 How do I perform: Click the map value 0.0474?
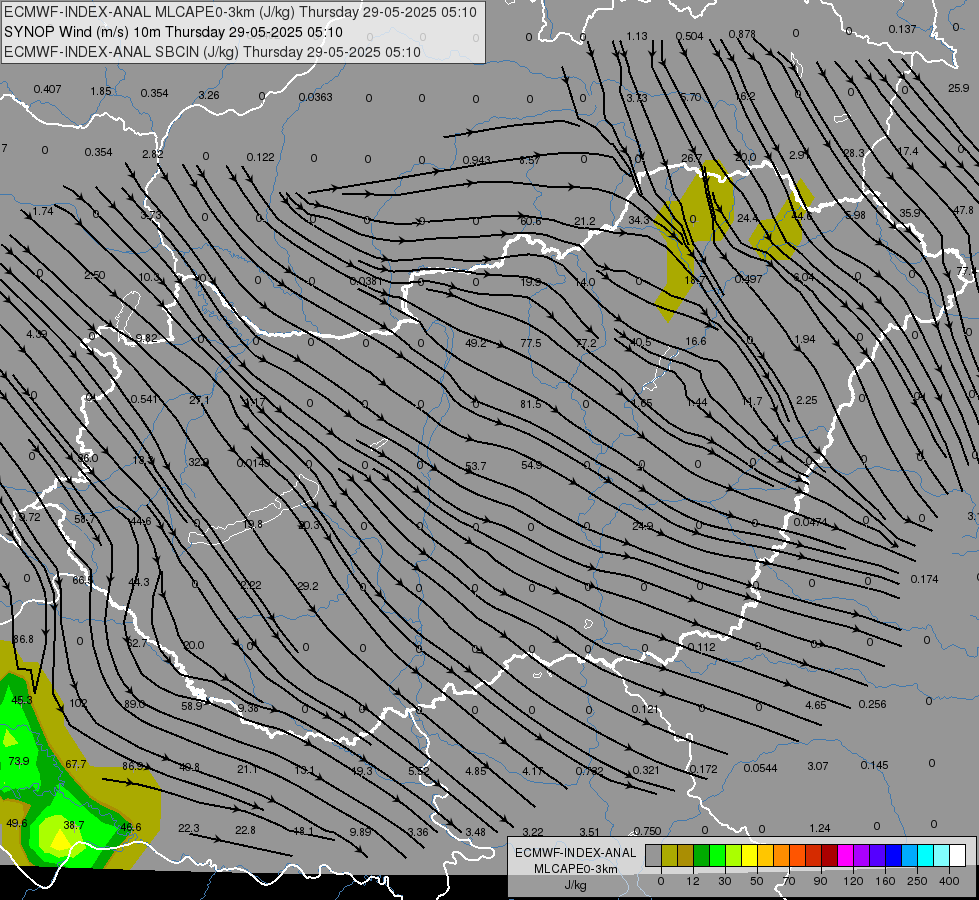click(x=810, y=522)
